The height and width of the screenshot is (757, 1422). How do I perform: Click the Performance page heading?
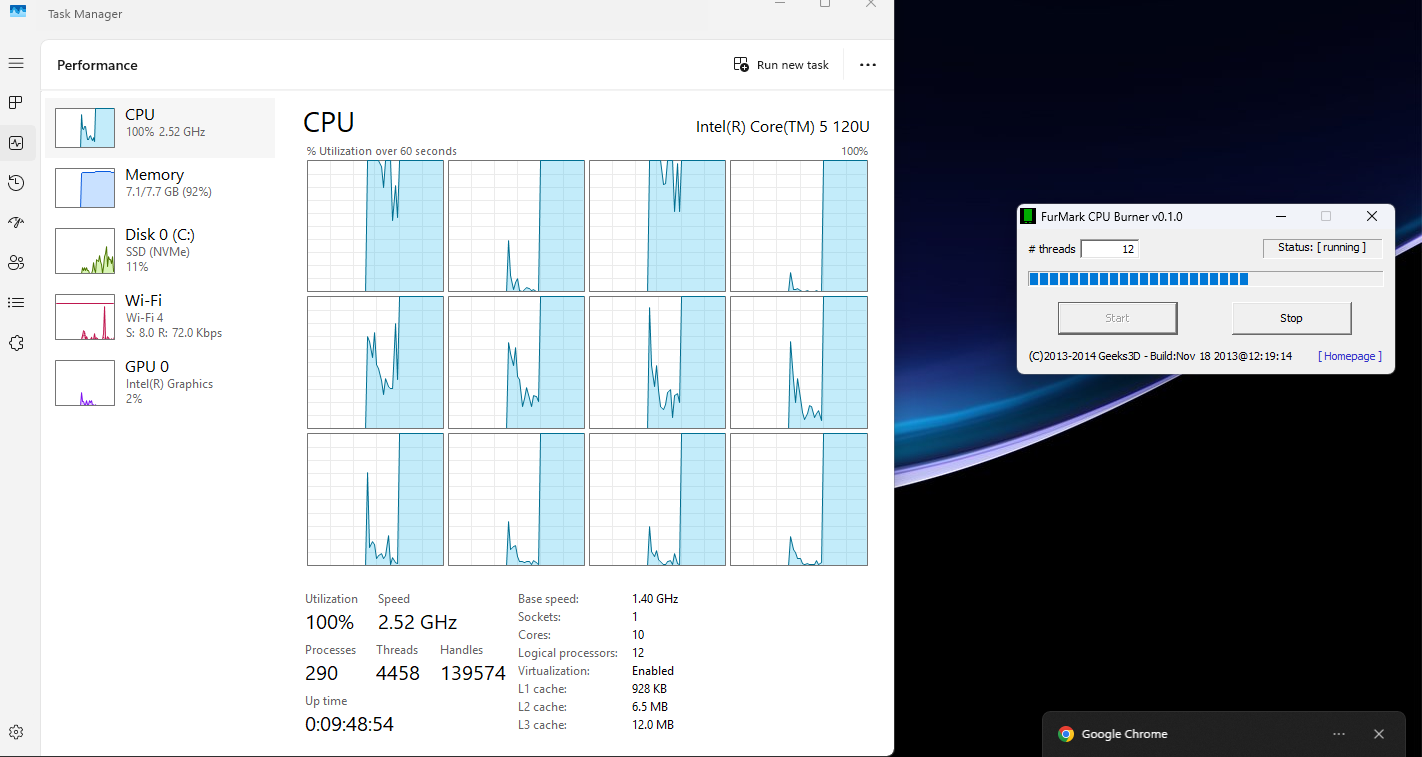[97, 65]
